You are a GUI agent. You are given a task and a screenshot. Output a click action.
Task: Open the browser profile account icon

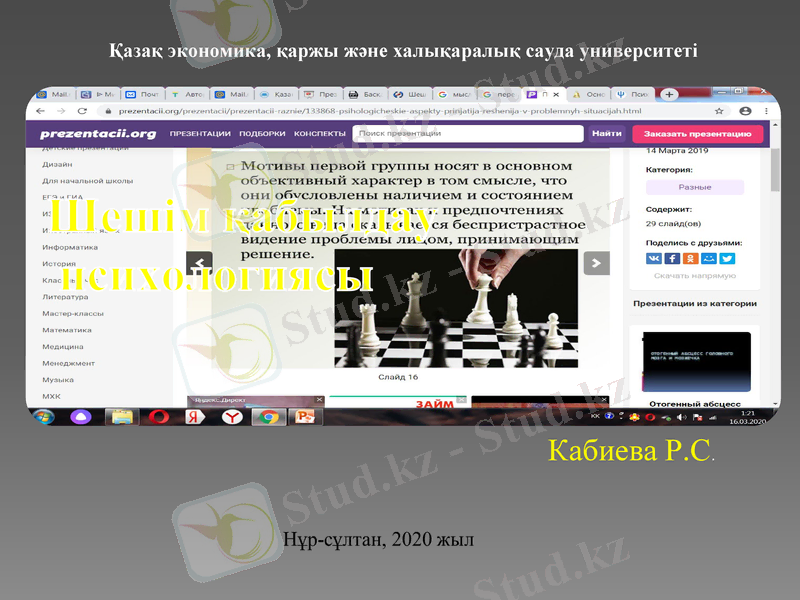[745, 110]
